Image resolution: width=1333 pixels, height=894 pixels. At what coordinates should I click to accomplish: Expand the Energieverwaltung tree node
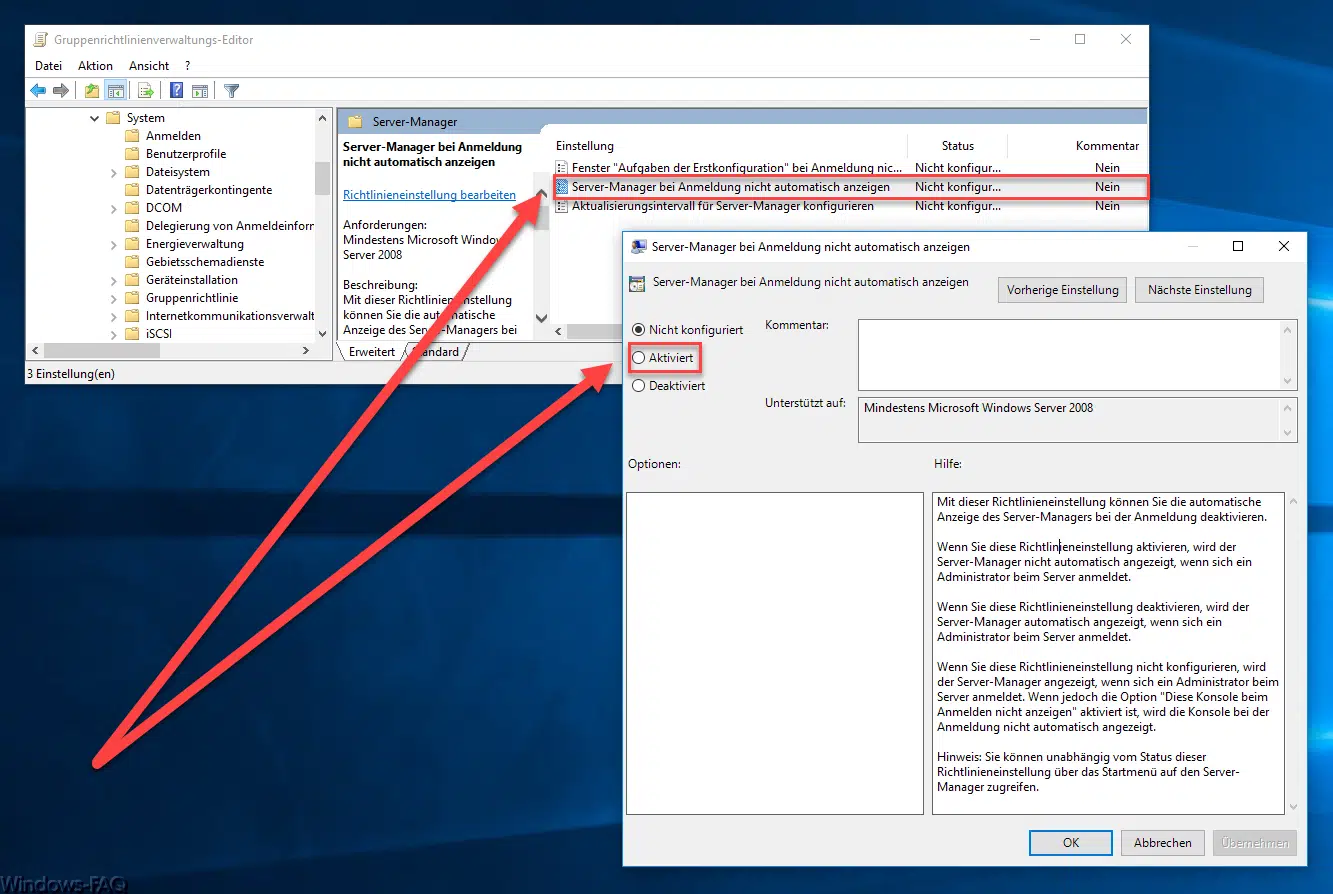point(114,244)
